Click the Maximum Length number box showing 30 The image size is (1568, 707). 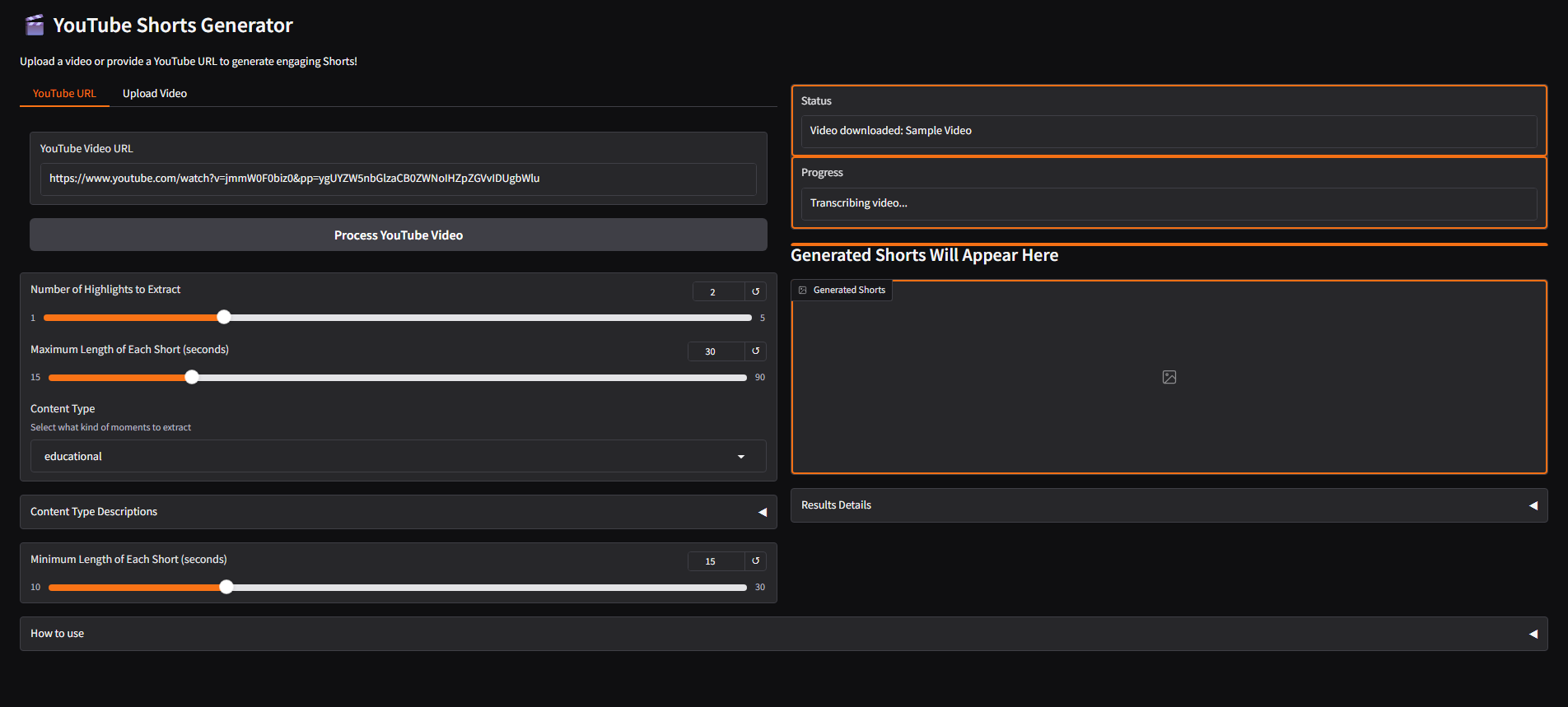[x=716, y=351]
